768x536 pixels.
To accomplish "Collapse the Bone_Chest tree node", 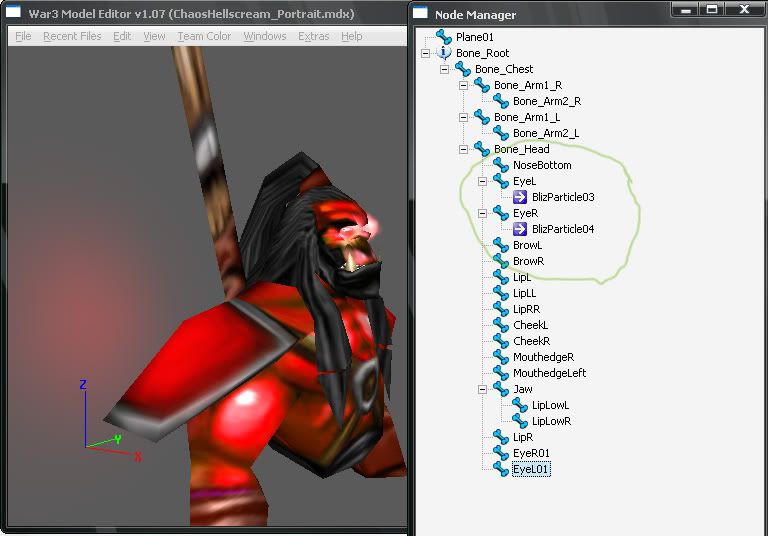I will pyautogui.click(x=444, y=69).
